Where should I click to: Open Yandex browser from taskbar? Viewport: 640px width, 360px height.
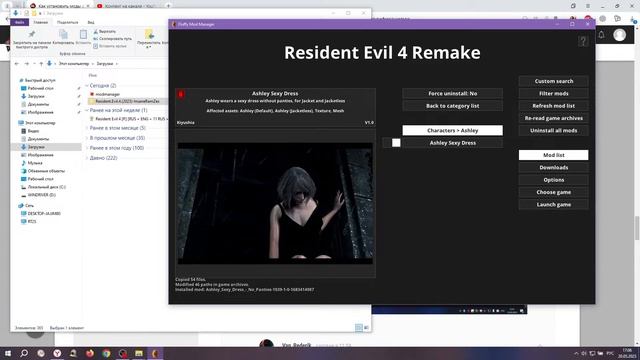point(57,353)
